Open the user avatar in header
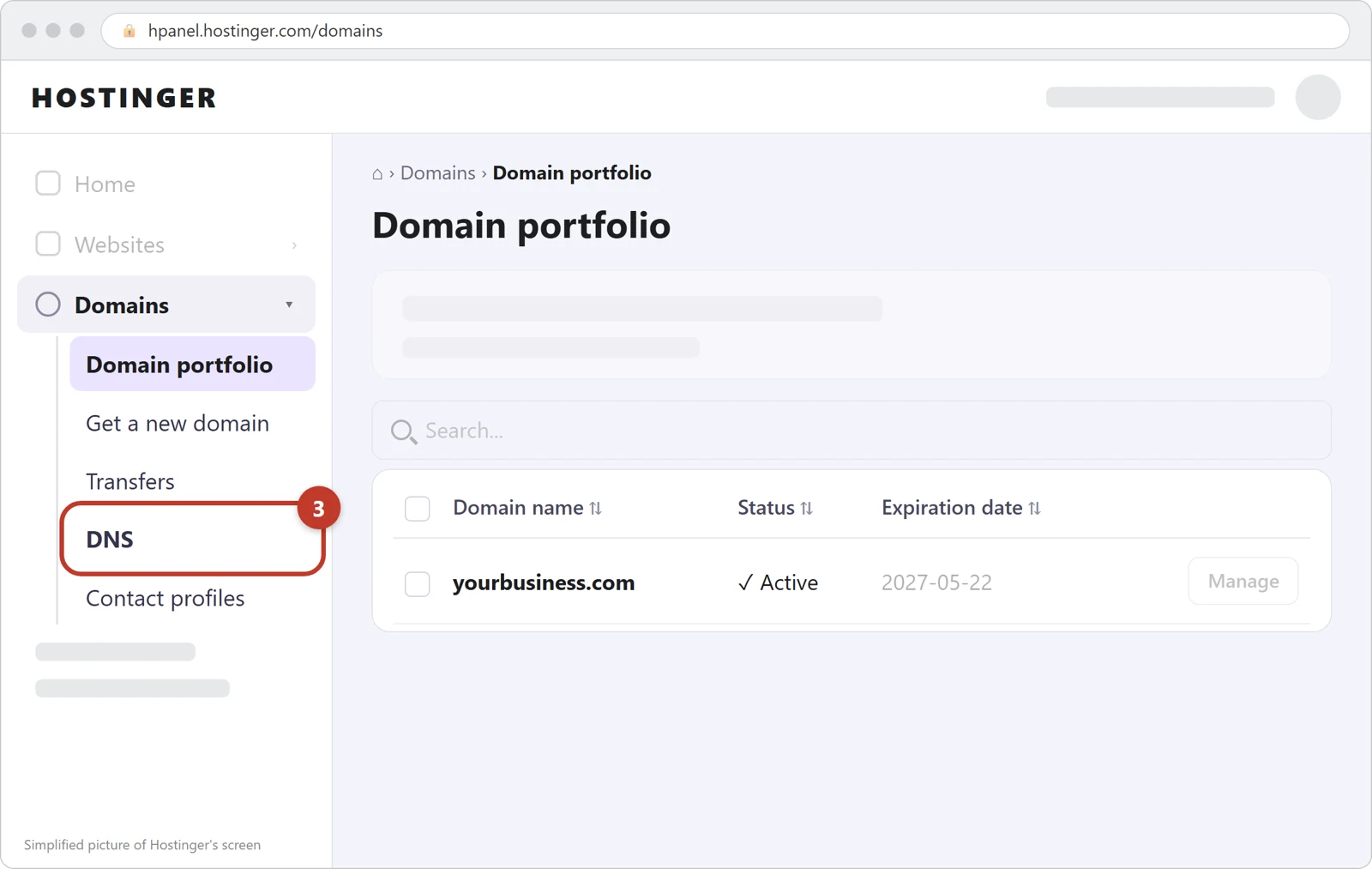Viewport: 1372px width, 869px height. coord(1318,97)
